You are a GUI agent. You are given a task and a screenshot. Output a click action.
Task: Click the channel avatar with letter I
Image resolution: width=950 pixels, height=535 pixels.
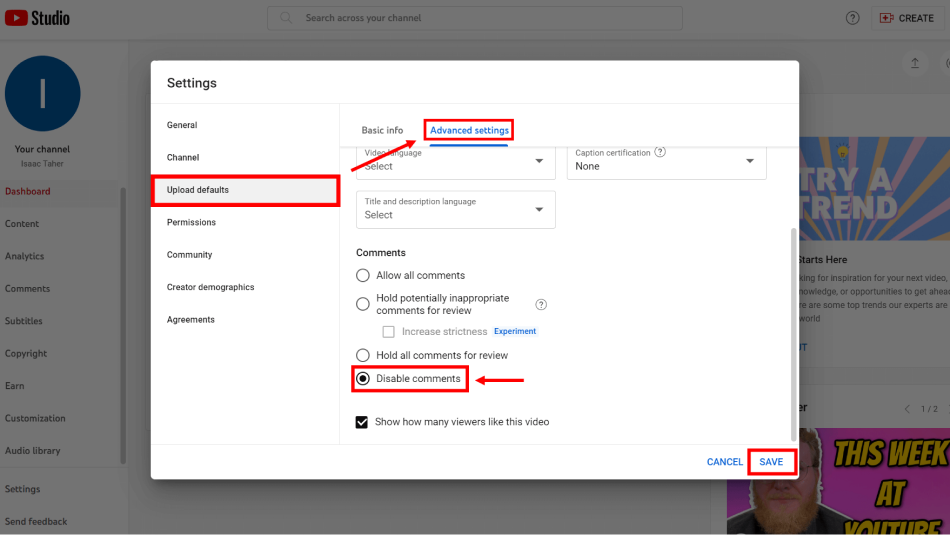pos(42,93)
